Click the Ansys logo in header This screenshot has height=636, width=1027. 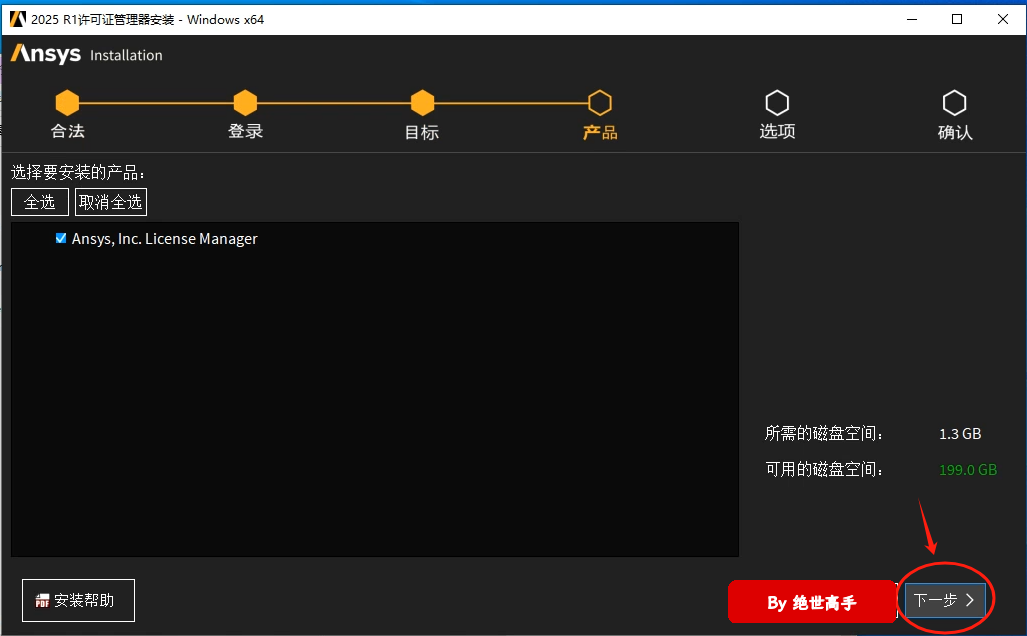[46, 54]
